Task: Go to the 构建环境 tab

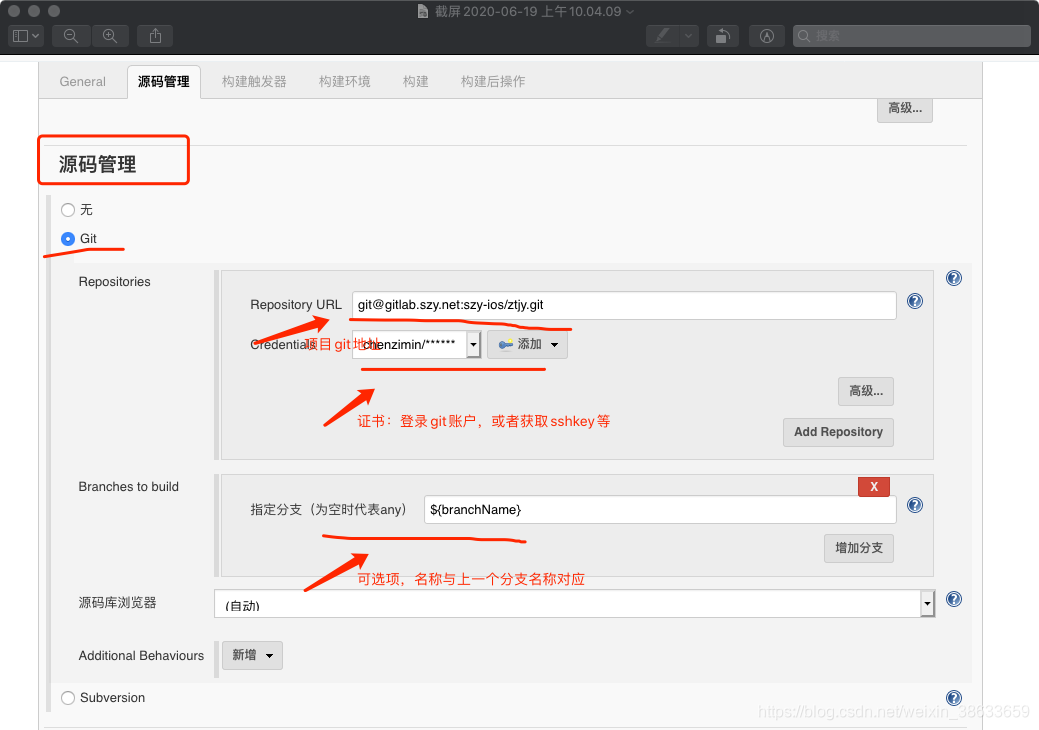Action: (345, 81)
